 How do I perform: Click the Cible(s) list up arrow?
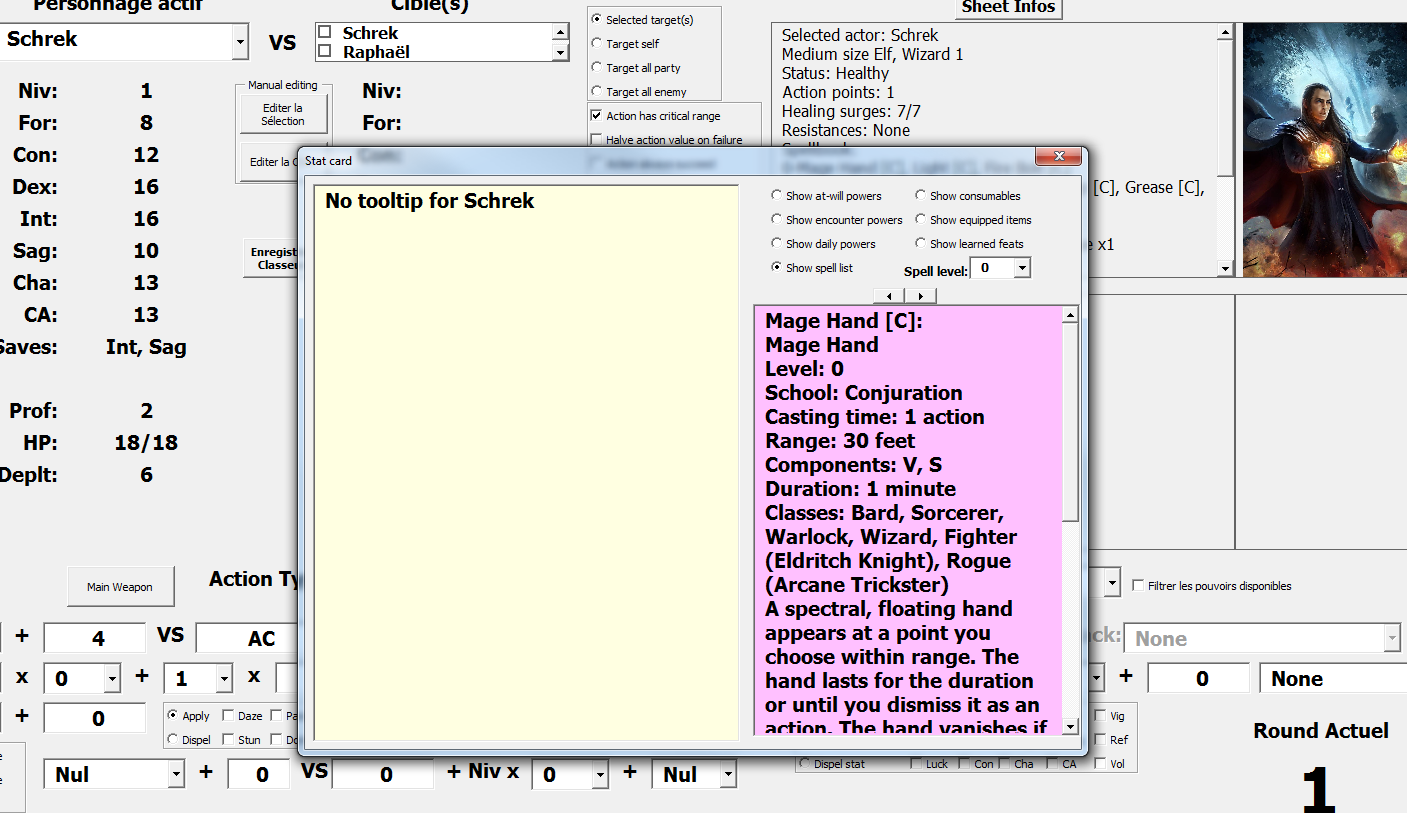(x=560, y=33)
